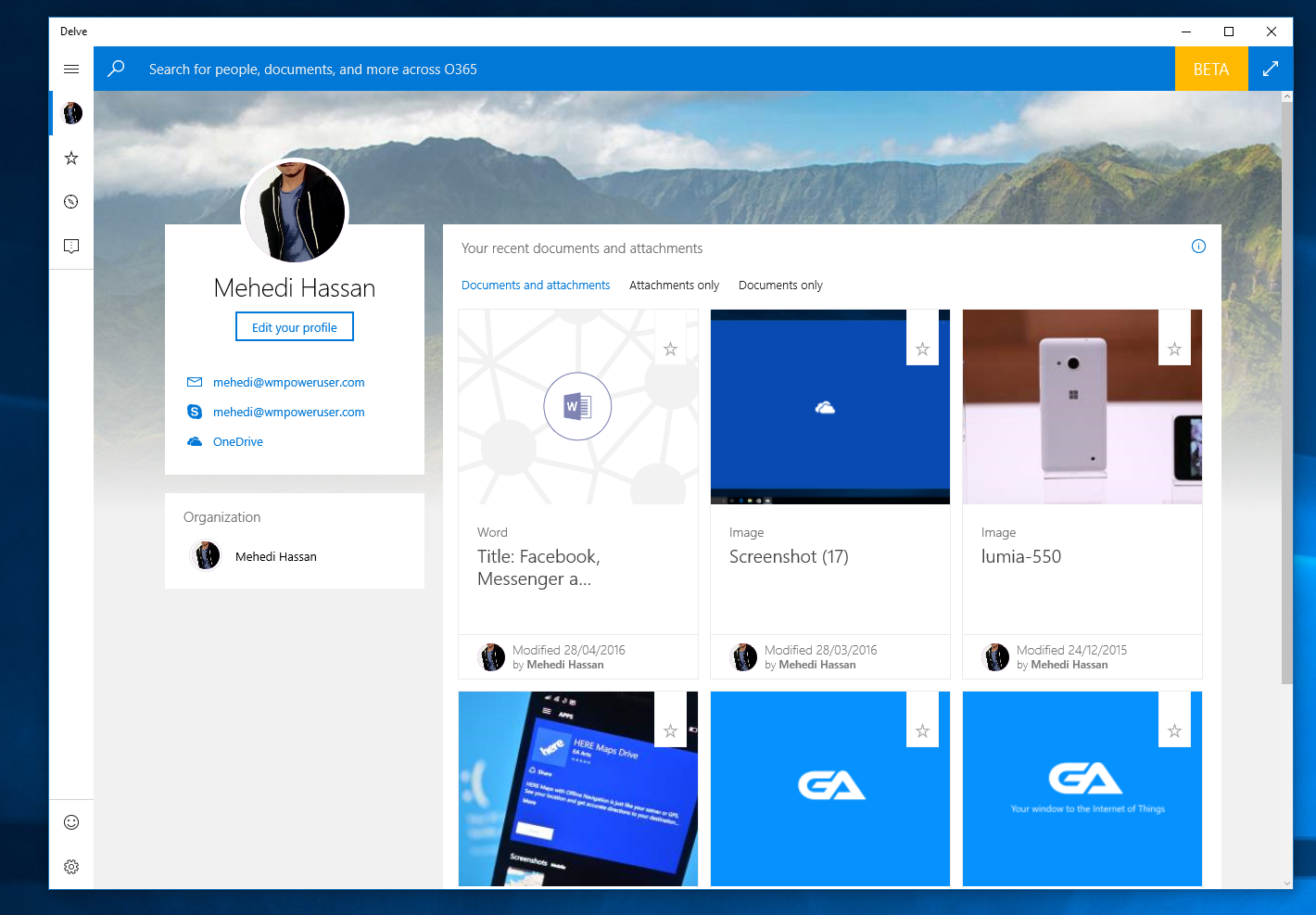Image resolution: width=1316 pixels, height=915 pixels.
Task: Open the OneDrive link
Action: click(238, 441)
